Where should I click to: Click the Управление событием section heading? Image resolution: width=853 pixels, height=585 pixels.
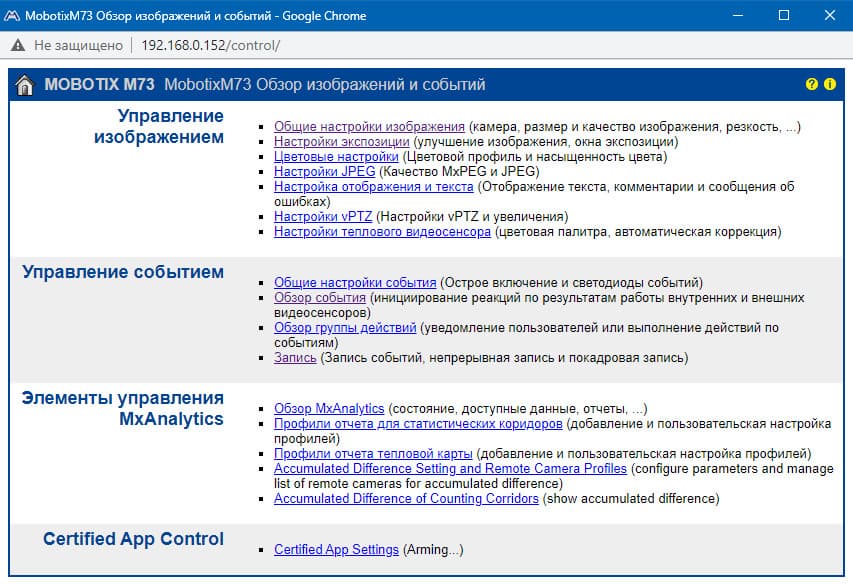123,272
